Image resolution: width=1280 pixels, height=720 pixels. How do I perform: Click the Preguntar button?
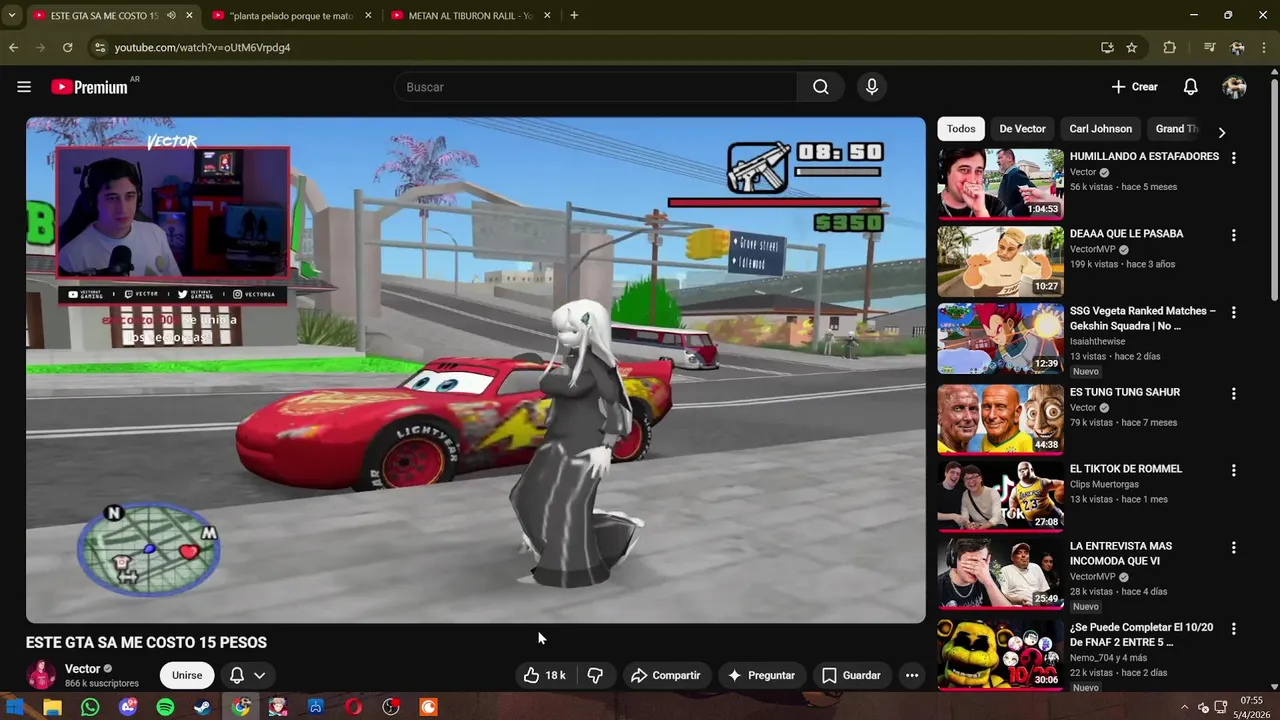point(762,675)
